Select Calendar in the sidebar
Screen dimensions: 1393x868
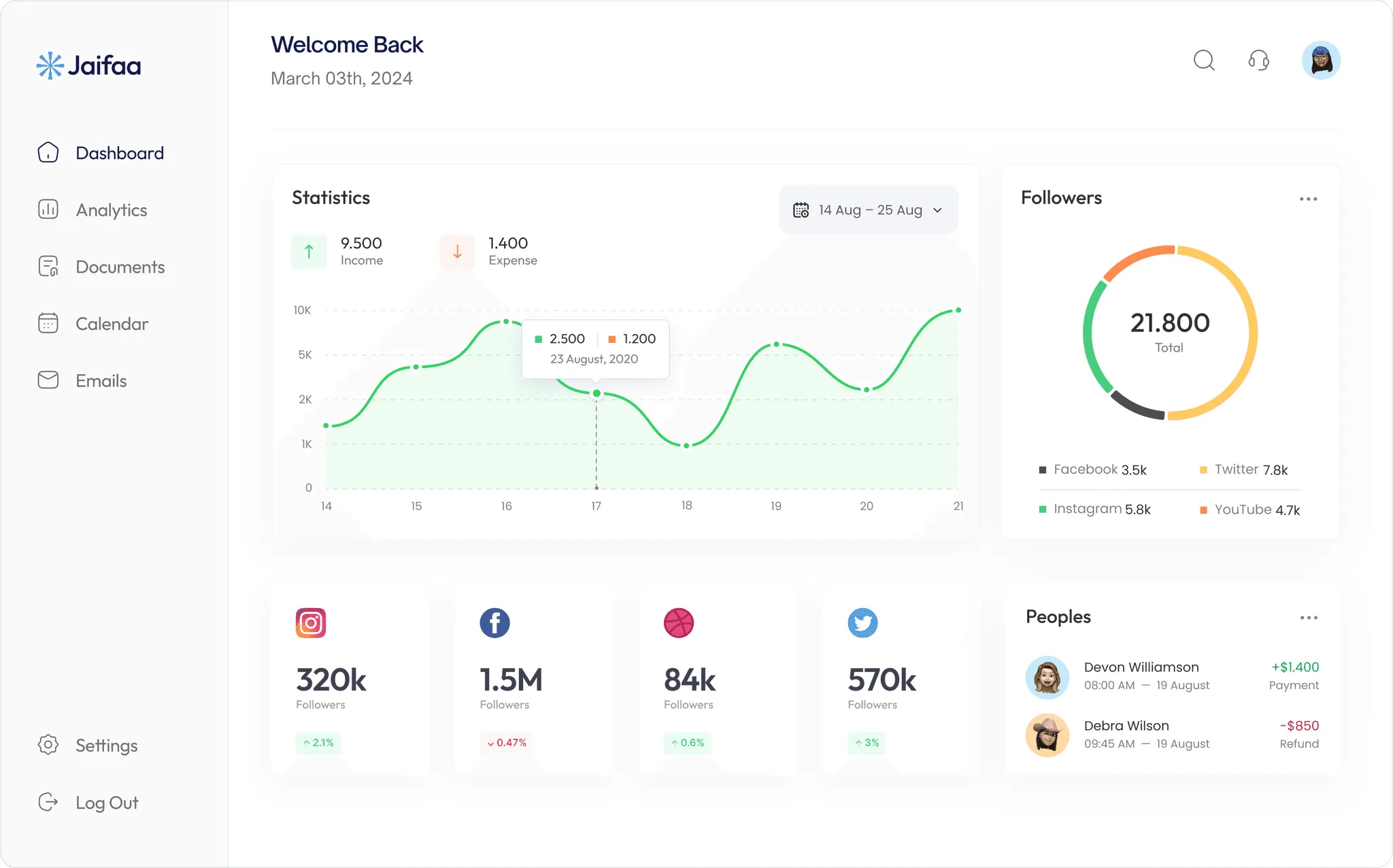coord(112,324)
